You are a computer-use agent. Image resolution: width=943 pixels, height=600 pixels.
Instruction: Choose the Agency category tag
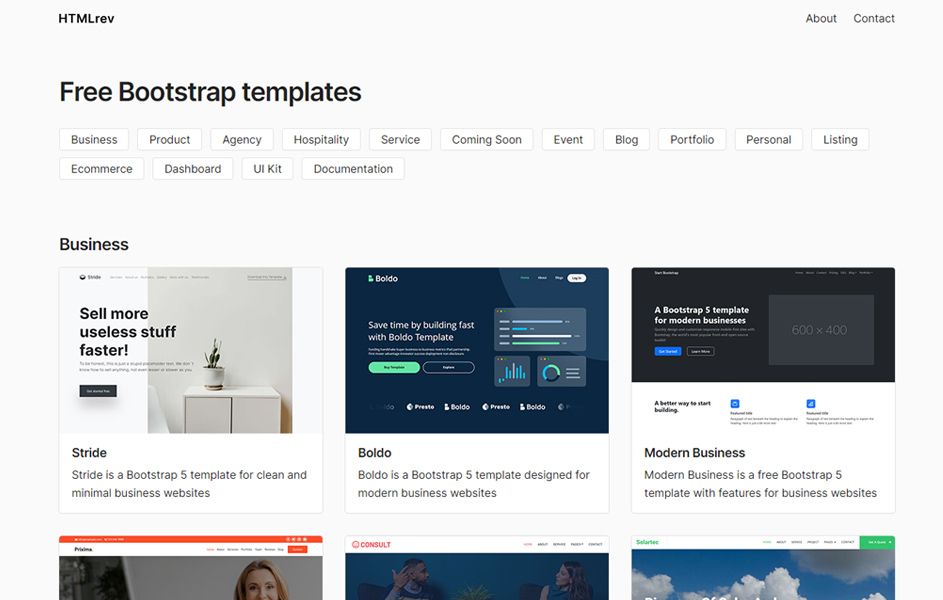(242, 139)
